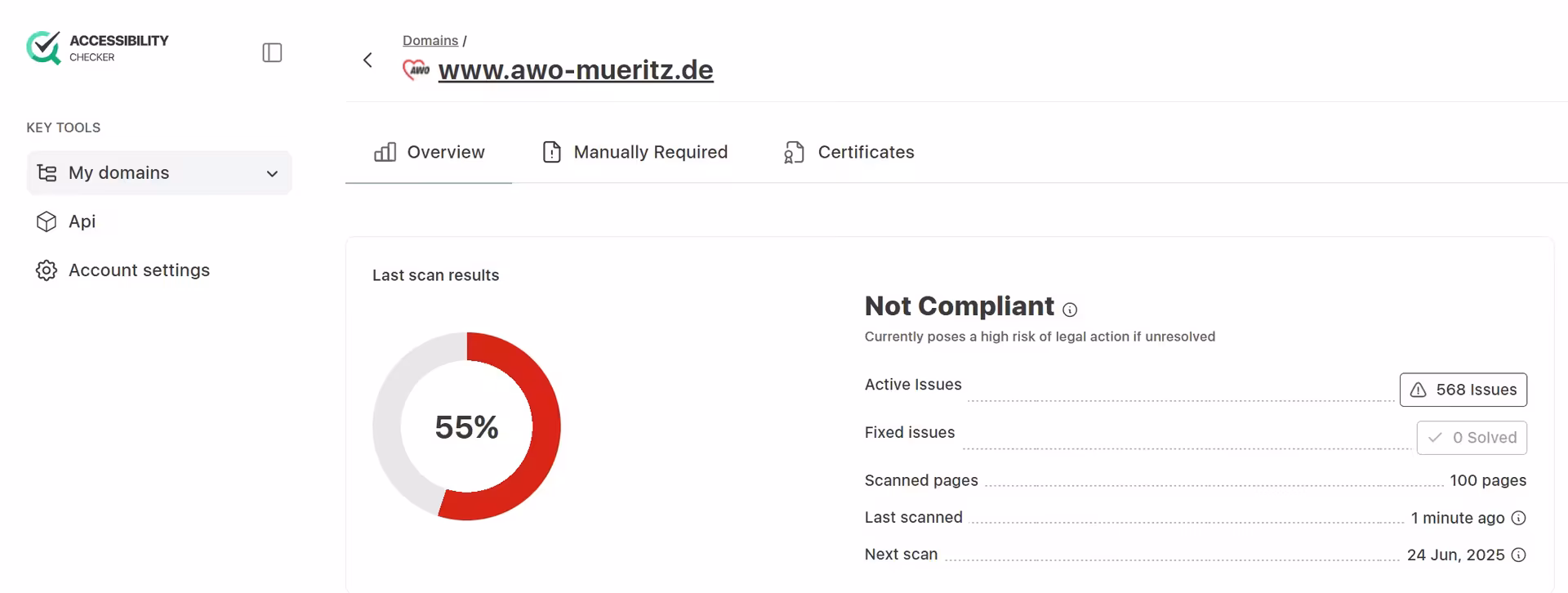Click the Account settings gear icon
This screenshot has width=1568, height=593.
click(x=47, y=270)
